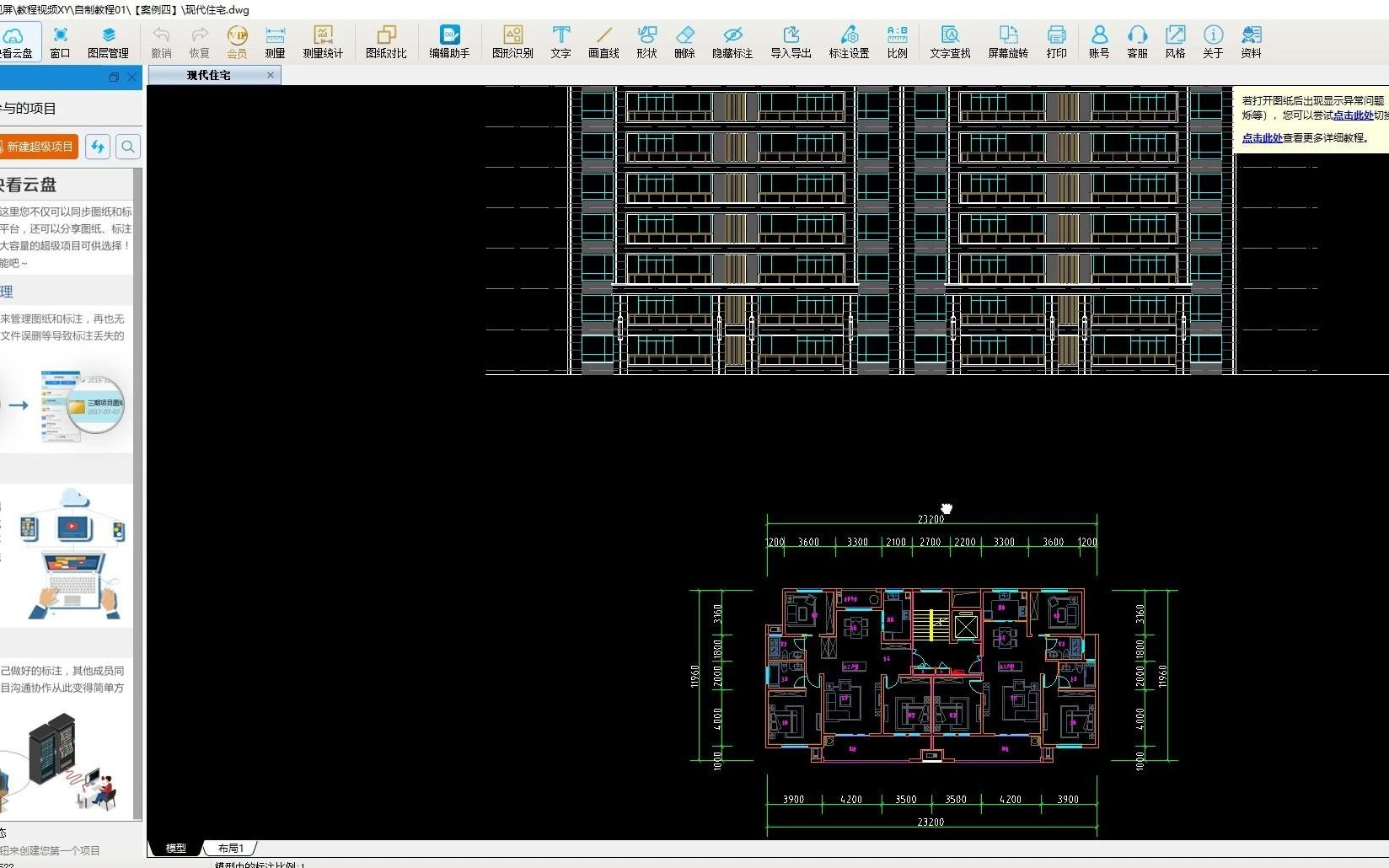
Task: Switch to the 布局1 layout tab
Action: click(x=228, y=848)
